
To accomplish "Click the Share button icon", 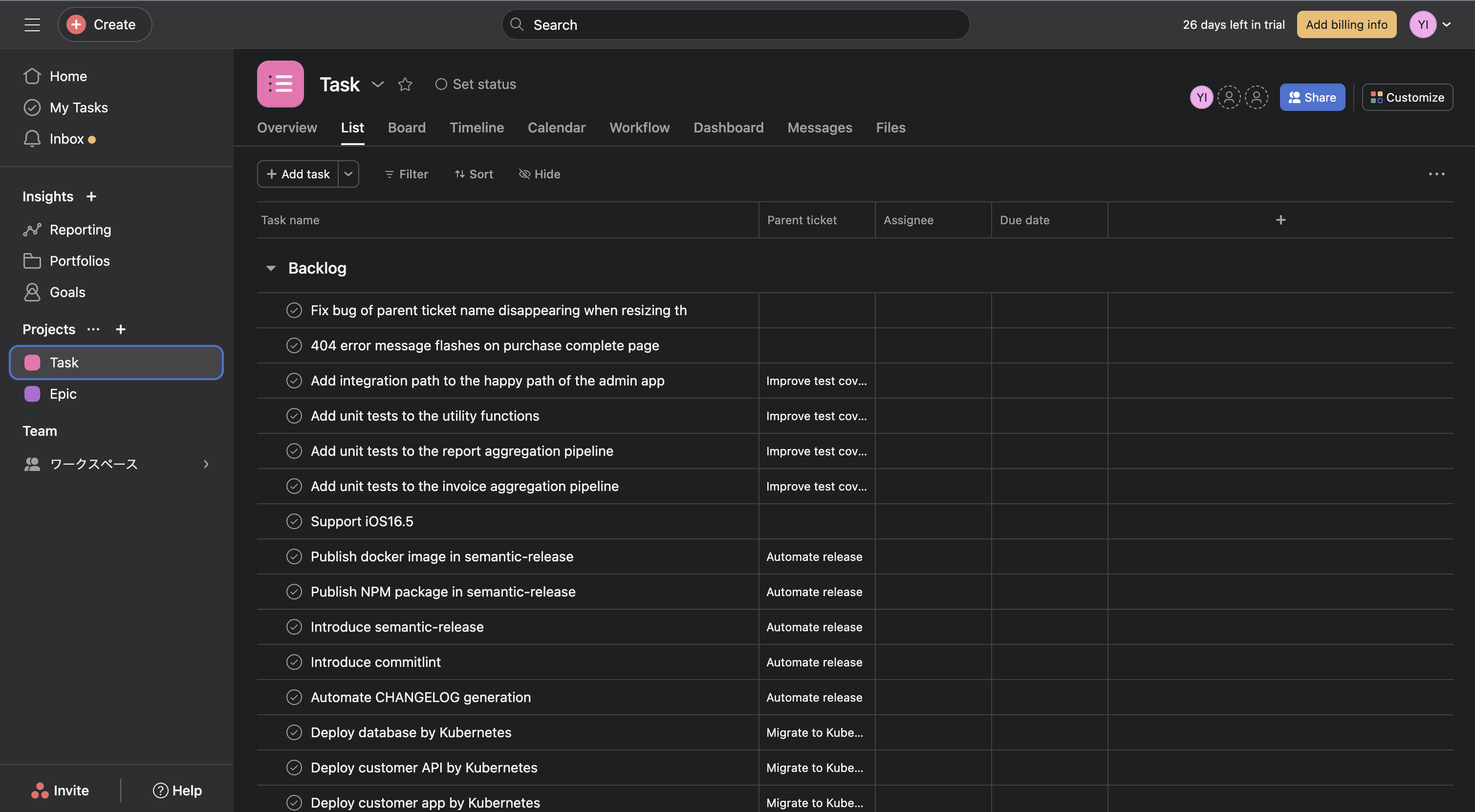I will tap(1294, 97).
